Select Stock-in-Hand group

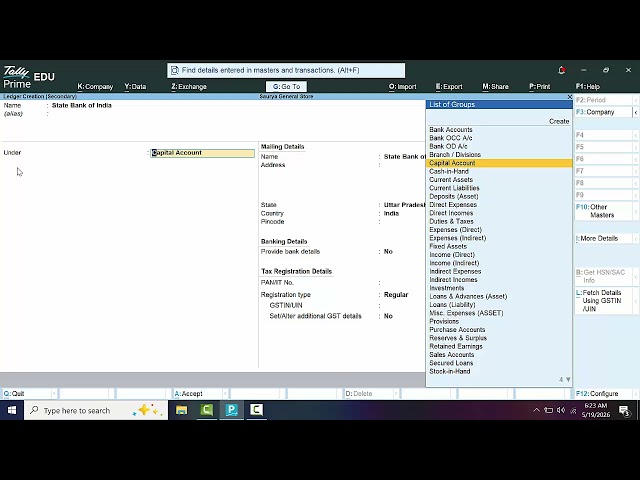click(x=499, y=371)
